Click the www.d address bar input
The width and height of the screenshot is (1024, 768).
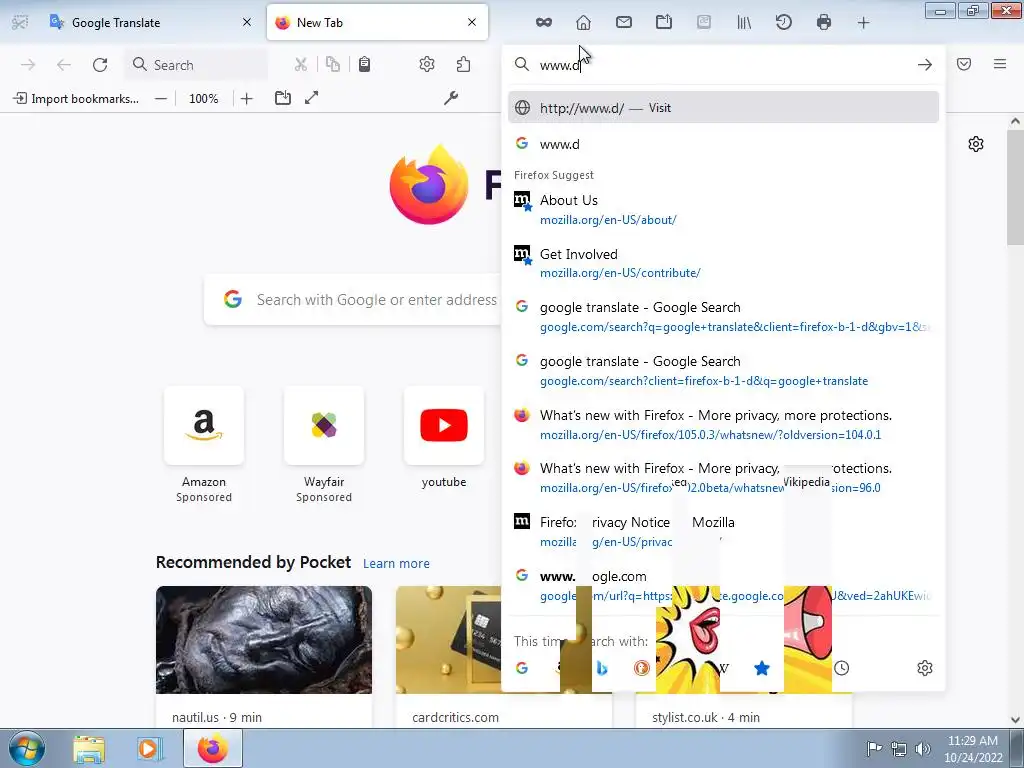[722, 65]
